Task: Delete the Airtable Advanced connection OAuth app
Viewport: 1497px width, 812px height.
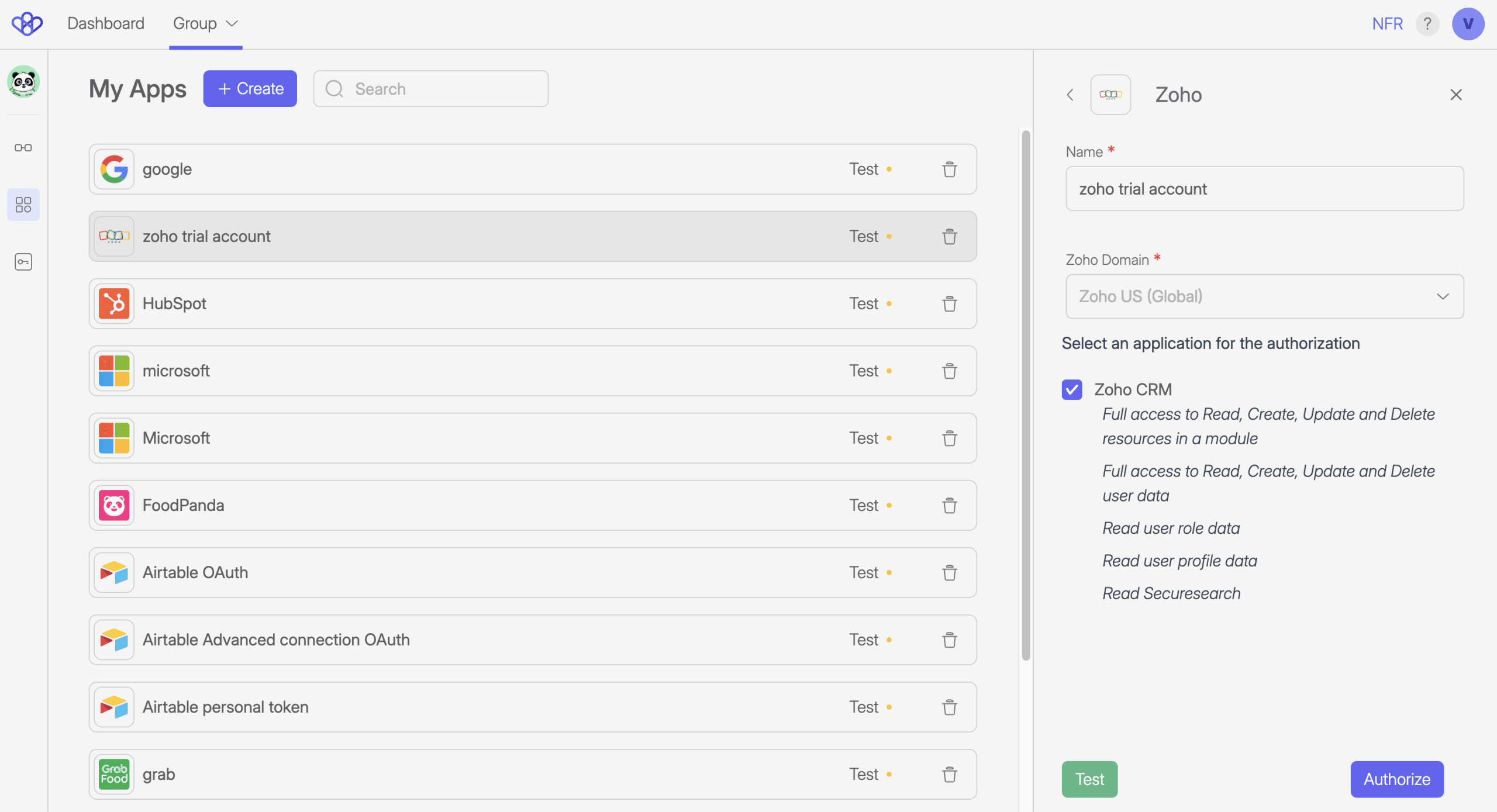Action: tap(950, 640)
